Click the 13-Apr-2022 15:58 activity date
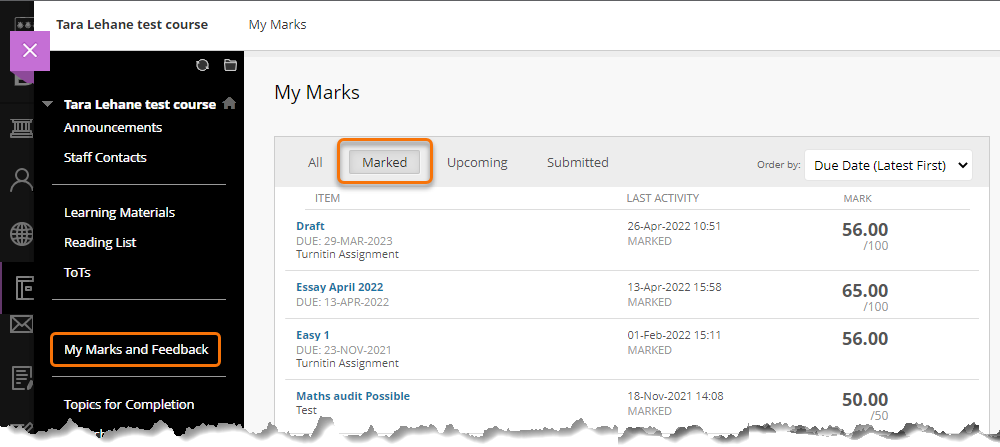The height and width of the screenshot is (447, 1000). [674, 287]
